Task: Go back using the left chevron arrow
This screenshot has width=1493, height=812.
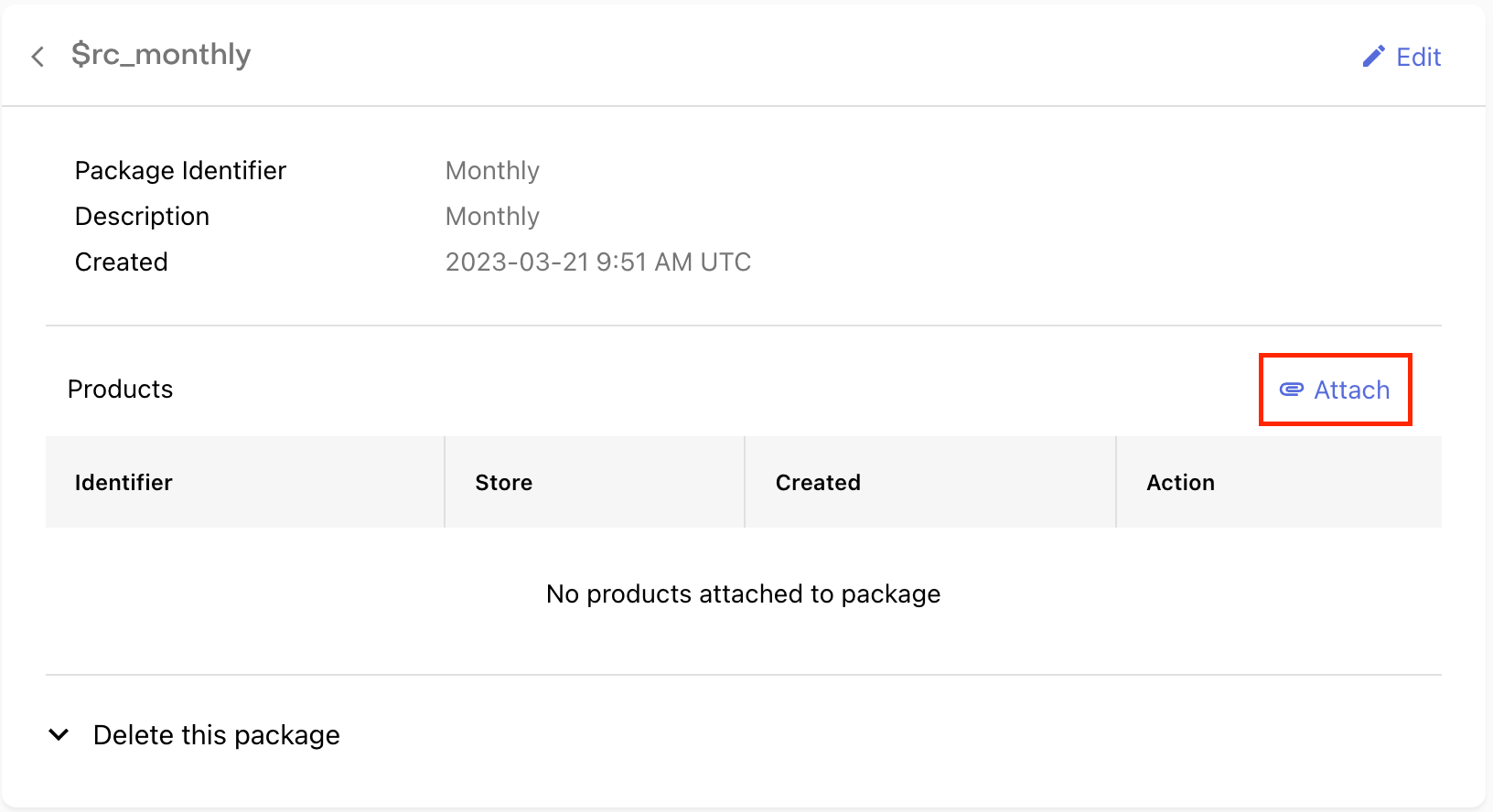Action: (38, 57)
